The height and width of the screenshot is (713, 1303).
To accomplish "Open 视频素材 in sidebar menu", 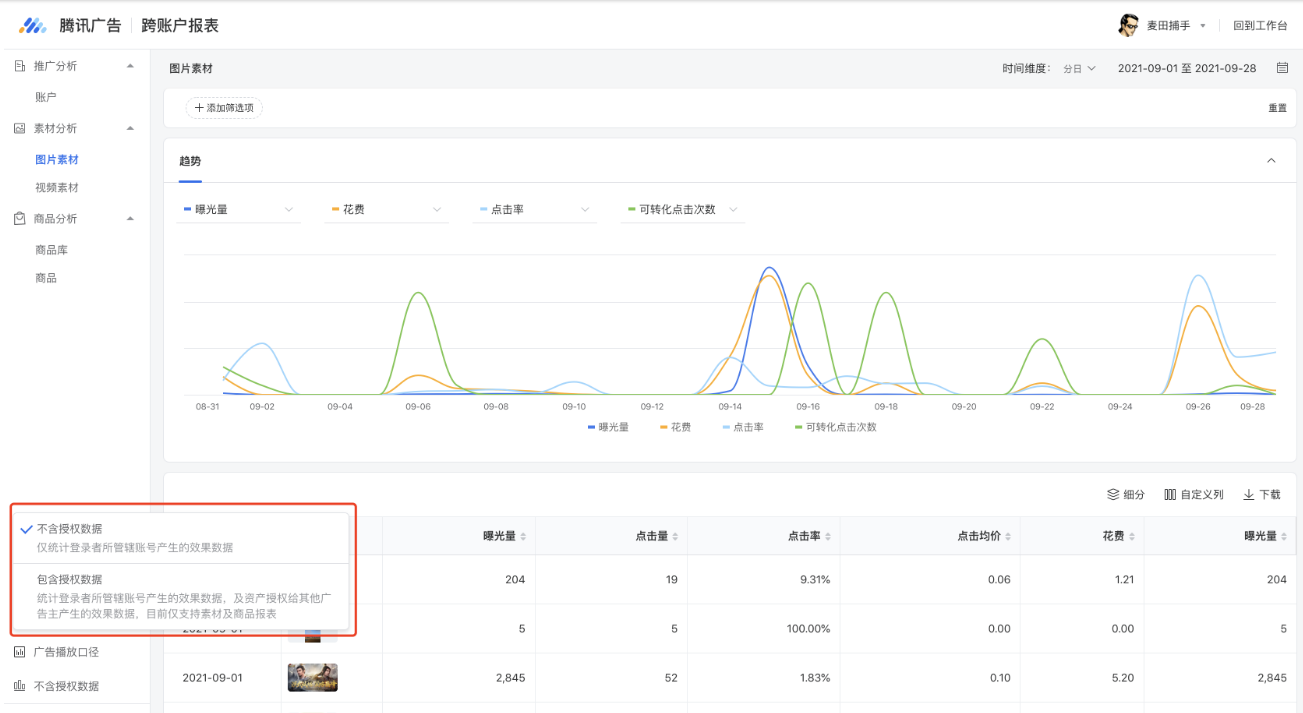I will 56,188.
